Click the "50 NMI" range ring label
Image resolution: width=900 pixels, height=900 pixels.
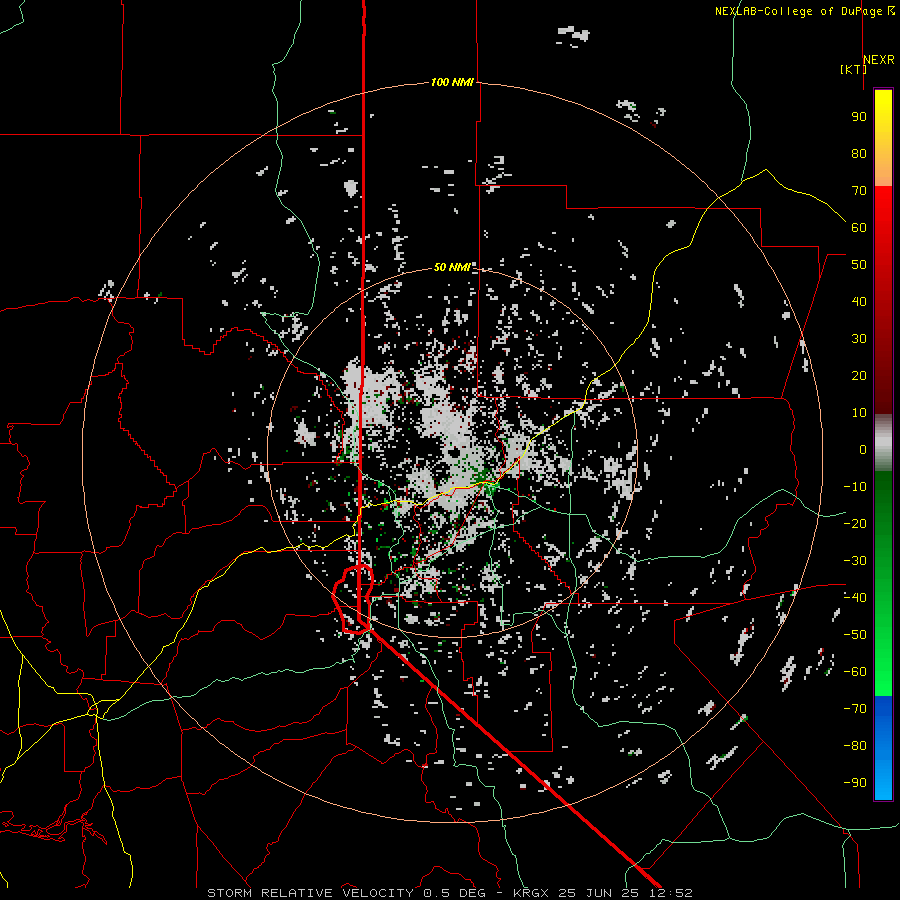click(452, 267)
